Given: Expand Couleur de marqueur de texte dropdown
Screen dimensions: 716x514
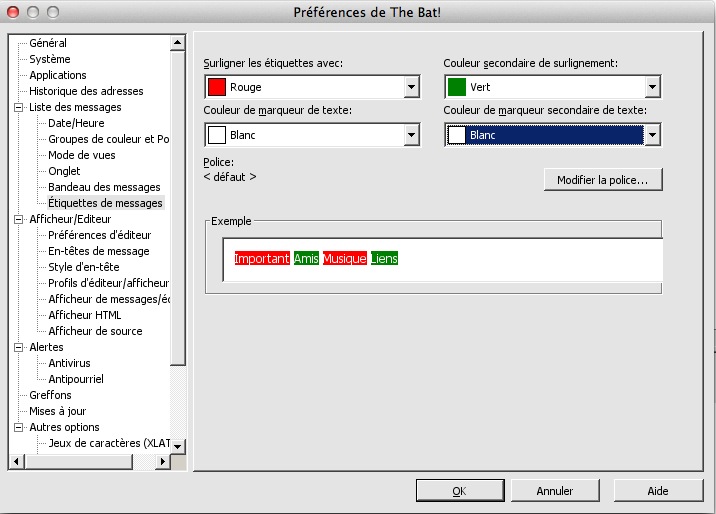Looking at the screenshot, I should (x=411, y=134).
